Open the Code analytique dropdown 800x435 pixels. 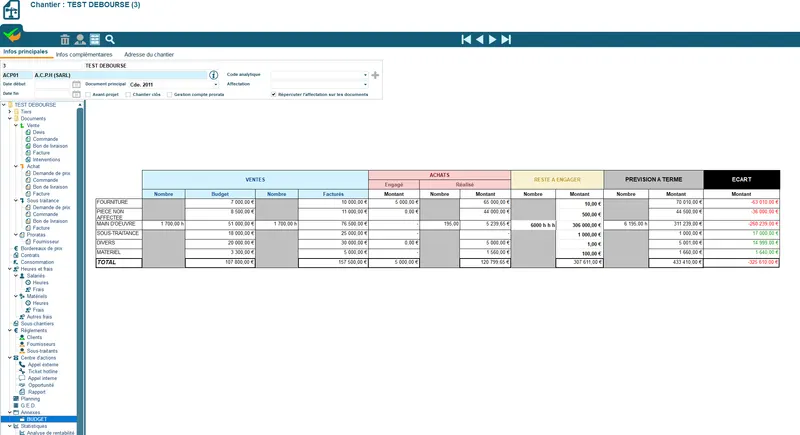click(x=365, y=75)
